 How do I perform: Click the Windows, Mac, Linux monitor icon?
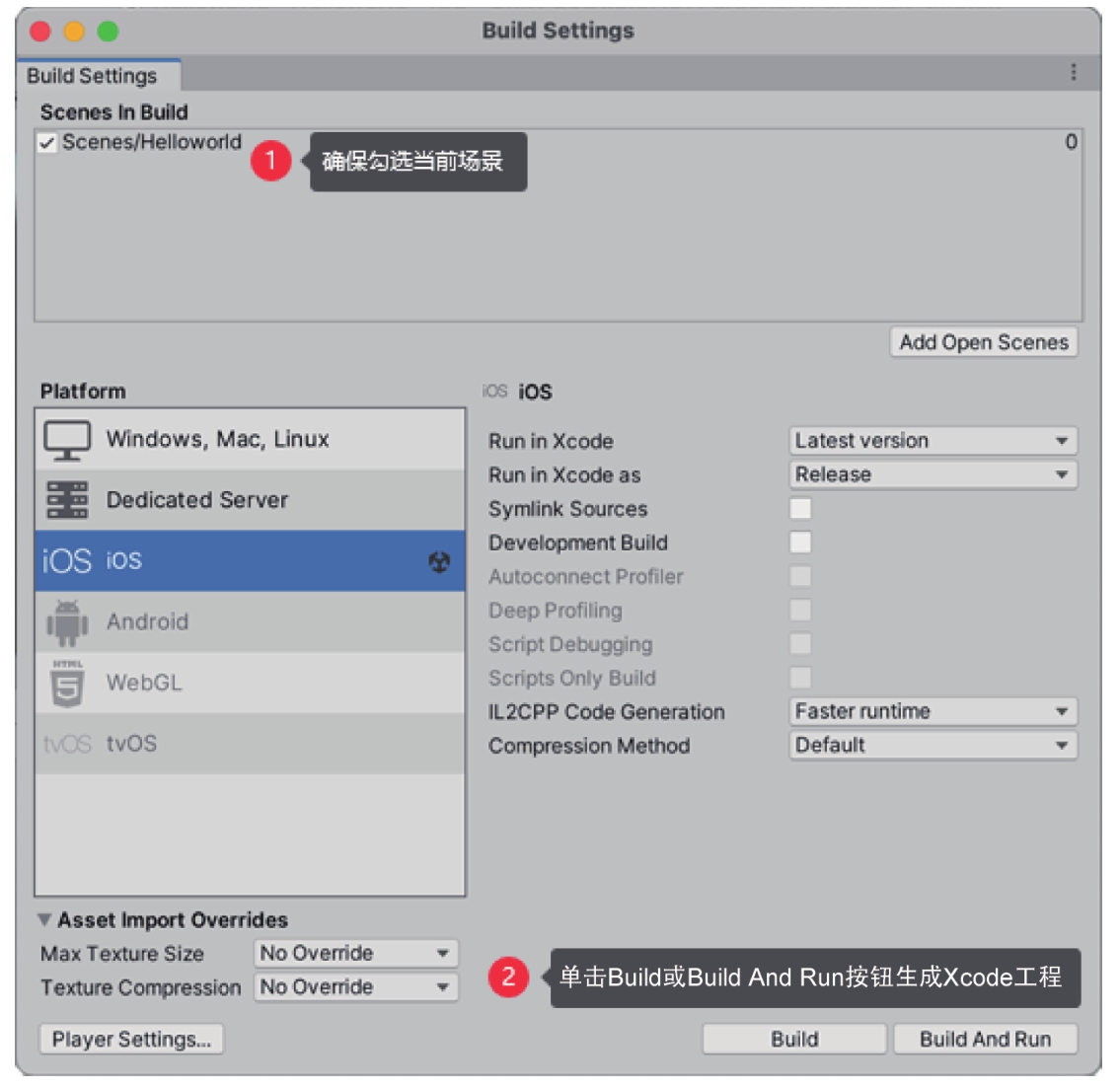pos(67,439)
